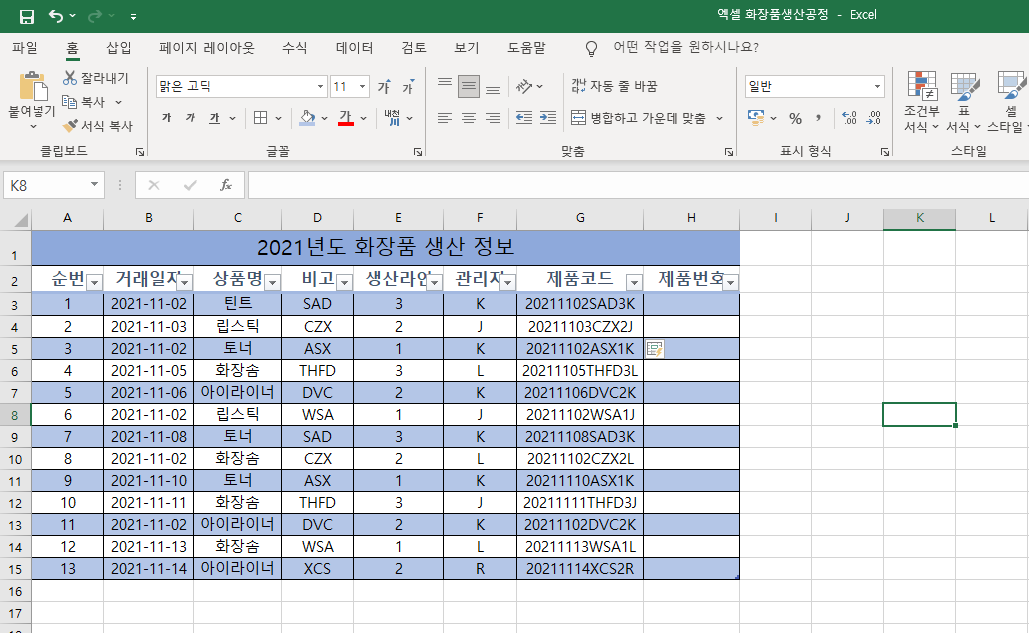Click increase decimal icon
The height and width of the screenshot is (633, 1029).
[849, 118]
